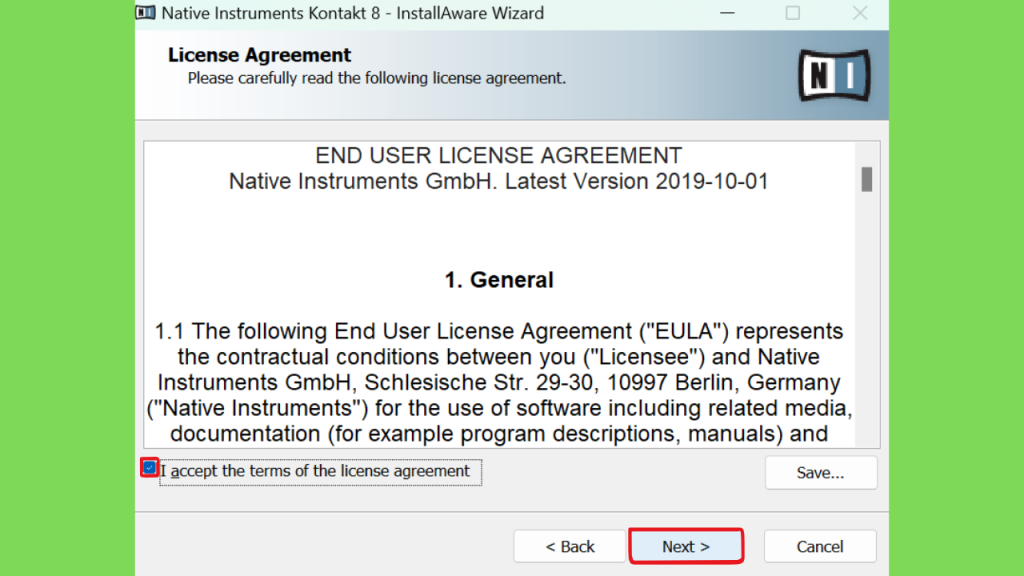Toggle the accept license terms checkbox

pos(150,468)
